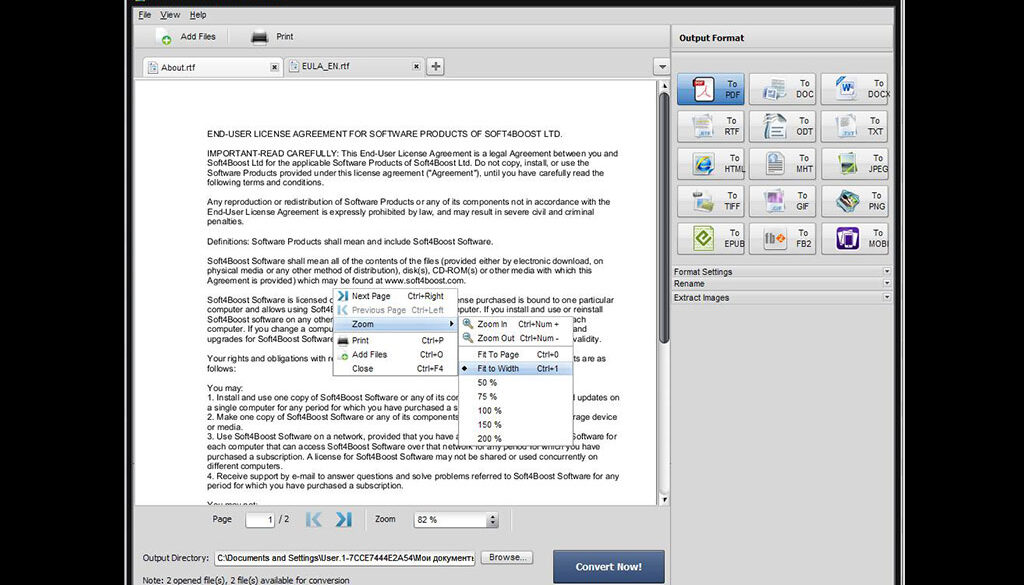Choose Close in the context menu
1024x585 pixels.
point(395,368)
